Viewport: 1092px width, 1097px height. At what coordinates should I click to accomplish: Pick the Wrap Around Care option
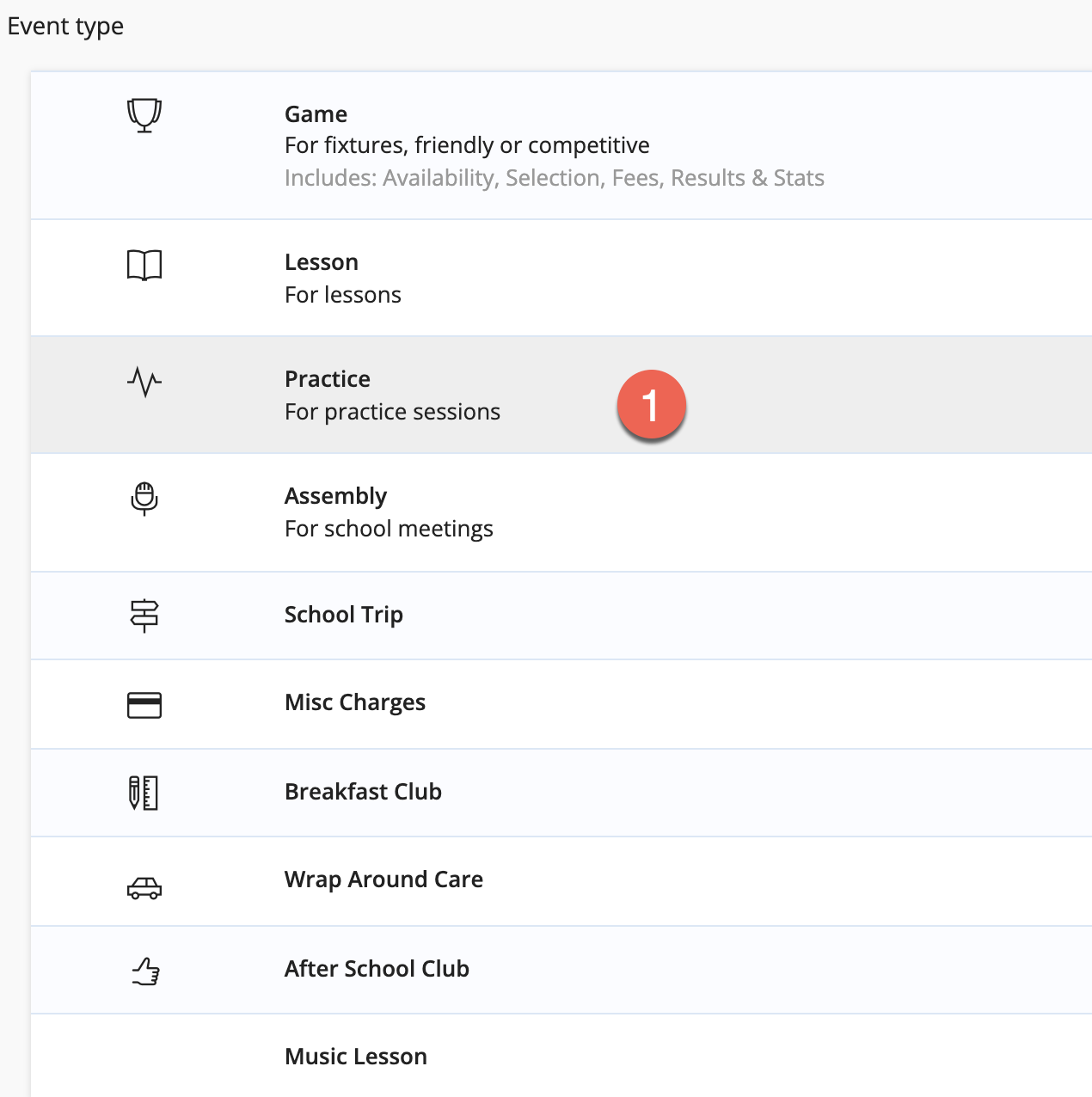tap(561, 881)
